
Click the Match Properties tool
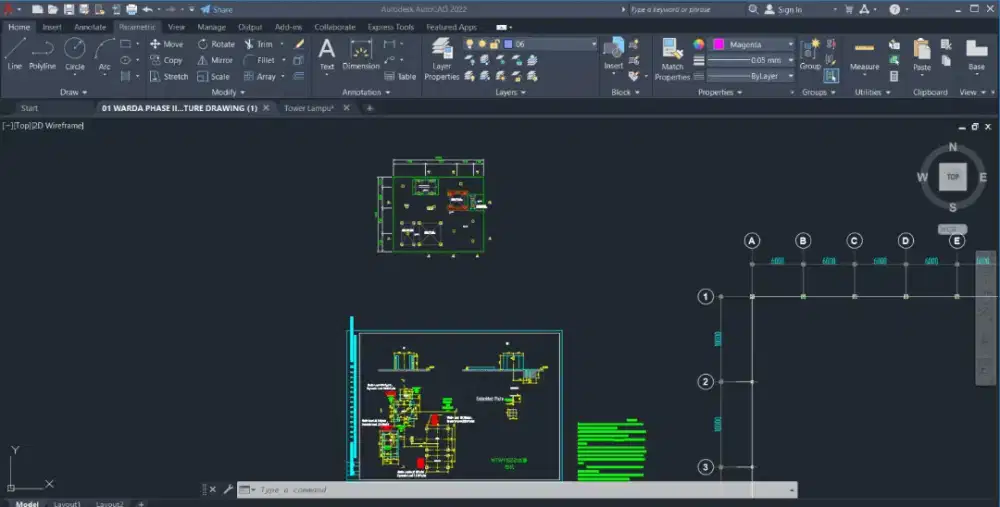tap(672, 59)
